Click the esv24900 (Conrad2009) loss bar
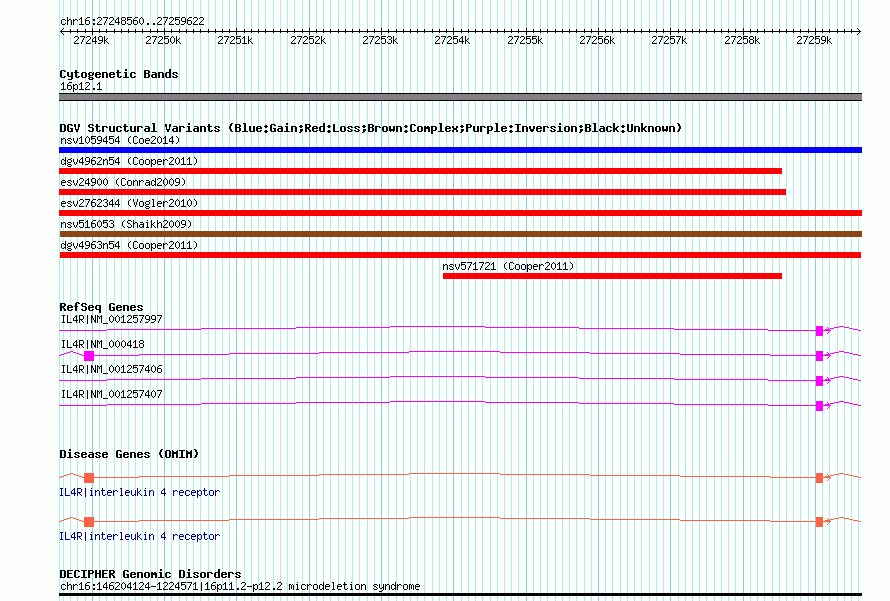 422,192
